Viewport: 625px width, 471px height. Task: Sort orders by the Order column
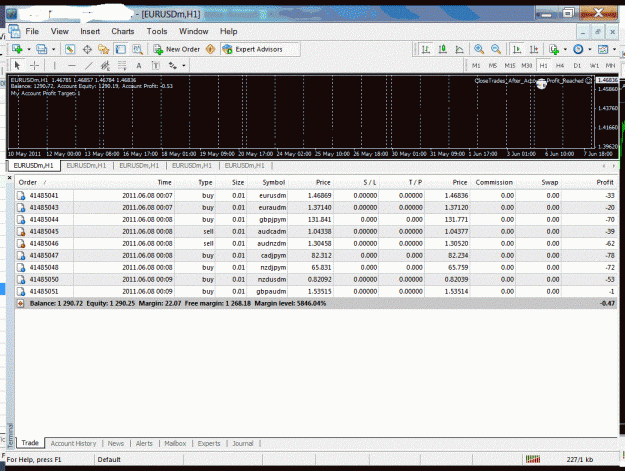[28, 182]
